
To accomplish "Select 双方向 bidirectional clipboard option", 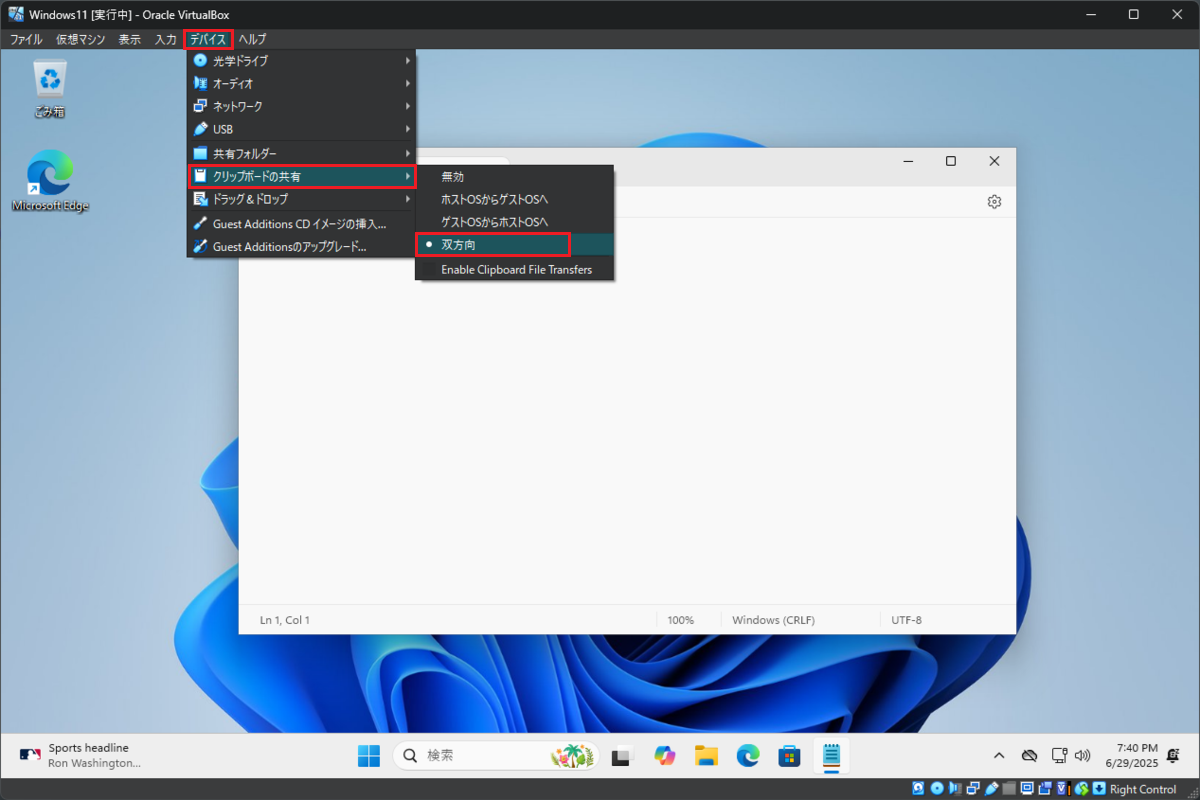I will (515, 244).
